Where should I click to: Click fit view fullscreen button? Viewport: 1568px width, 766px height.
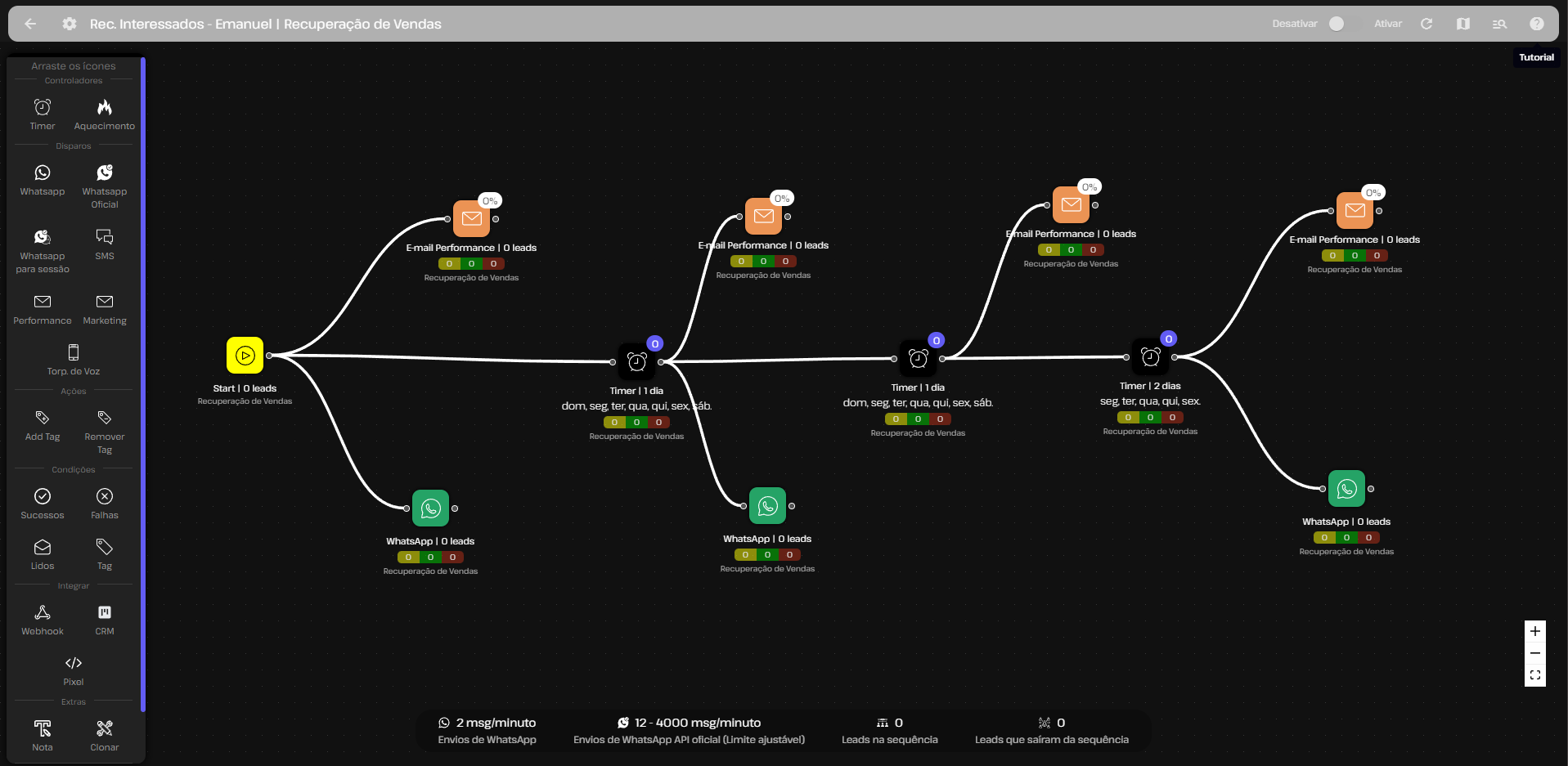pyautogui.click(x=1535, y=675)
